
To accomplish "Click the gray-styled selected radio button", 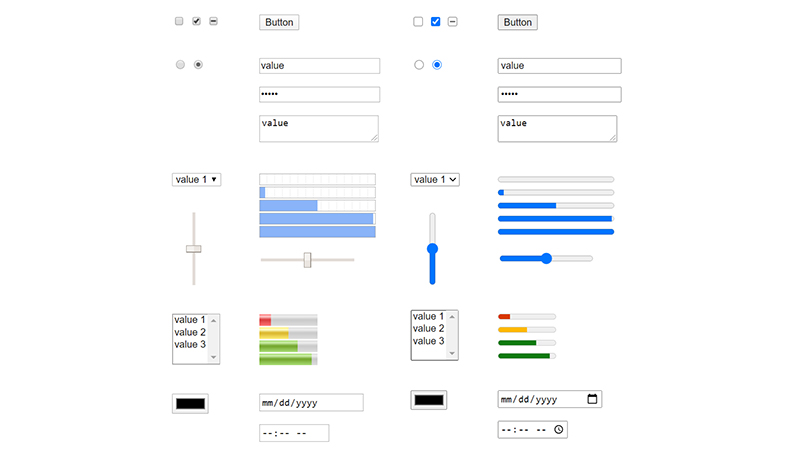I will (x=198, y=65).
